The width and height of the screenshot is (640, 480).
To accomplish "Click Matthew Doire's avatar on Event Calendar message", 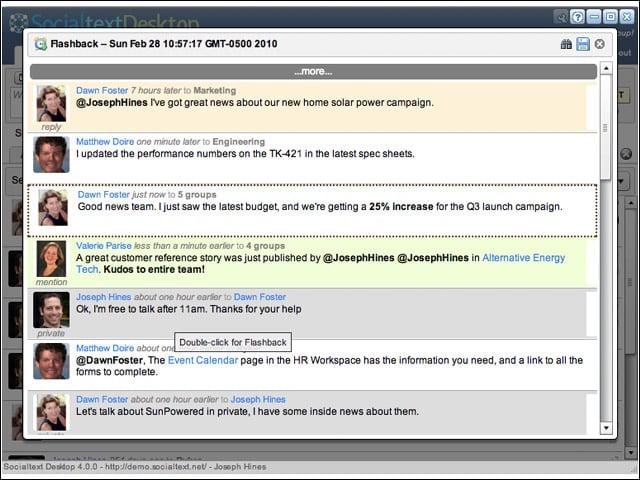I will 51,361.
